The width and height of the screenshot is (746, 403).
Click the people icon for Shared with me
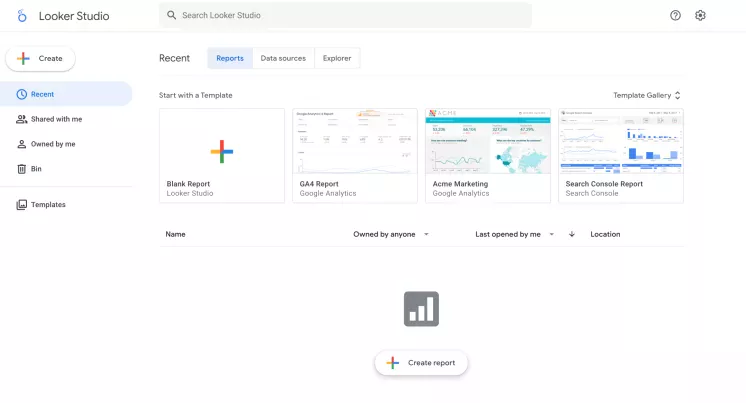point(21,119)
